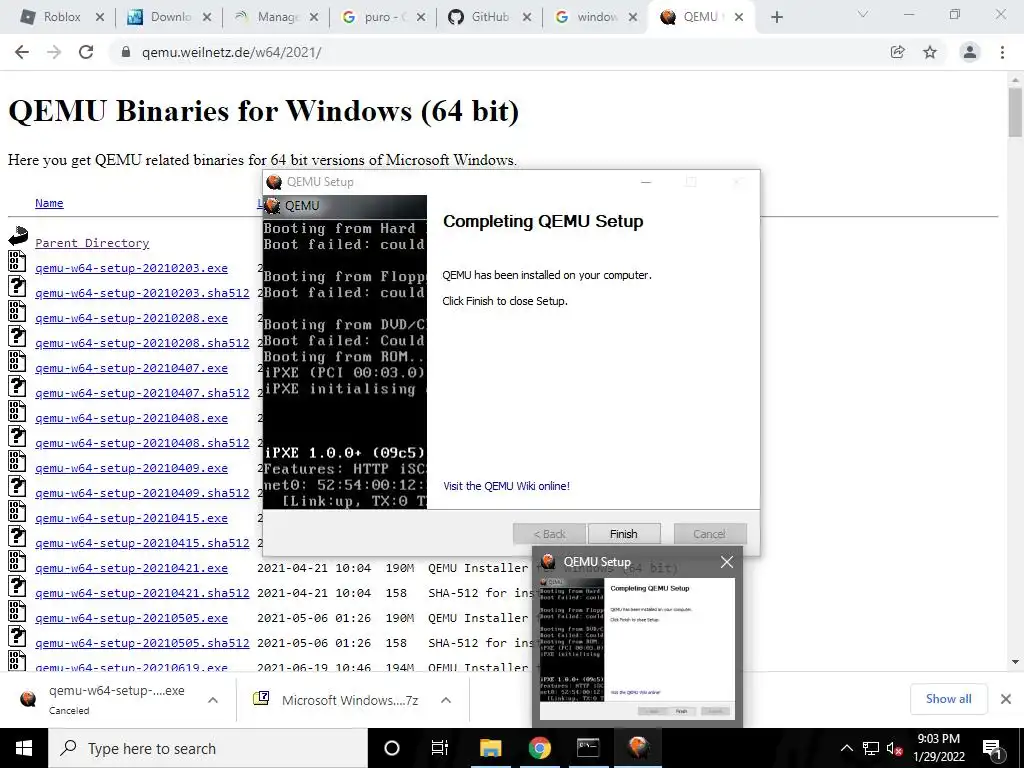Open qemu-w64-setup-20210203.sha512 file

point(142,293)
